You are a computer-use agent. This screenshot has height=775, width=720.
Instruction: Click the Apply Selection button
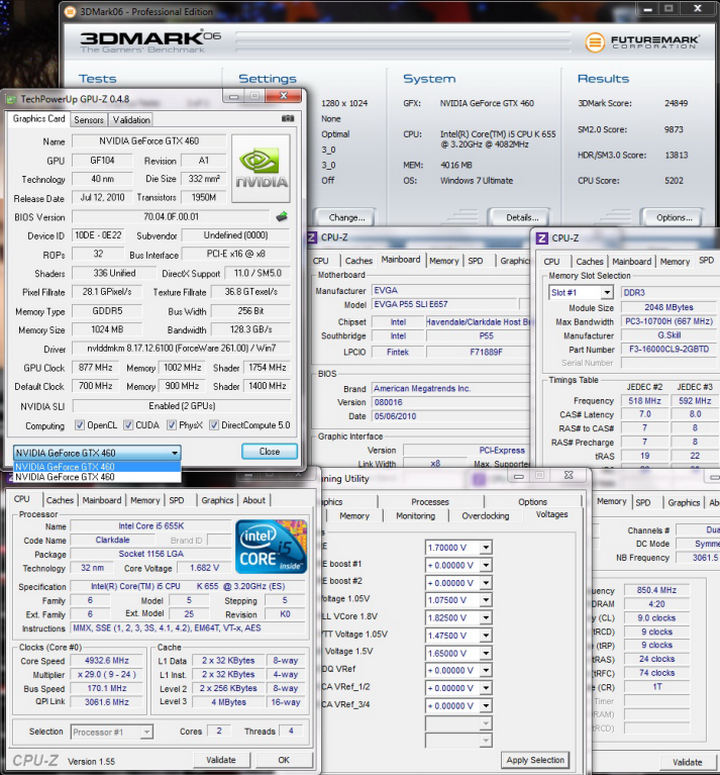tap(535, 760)
